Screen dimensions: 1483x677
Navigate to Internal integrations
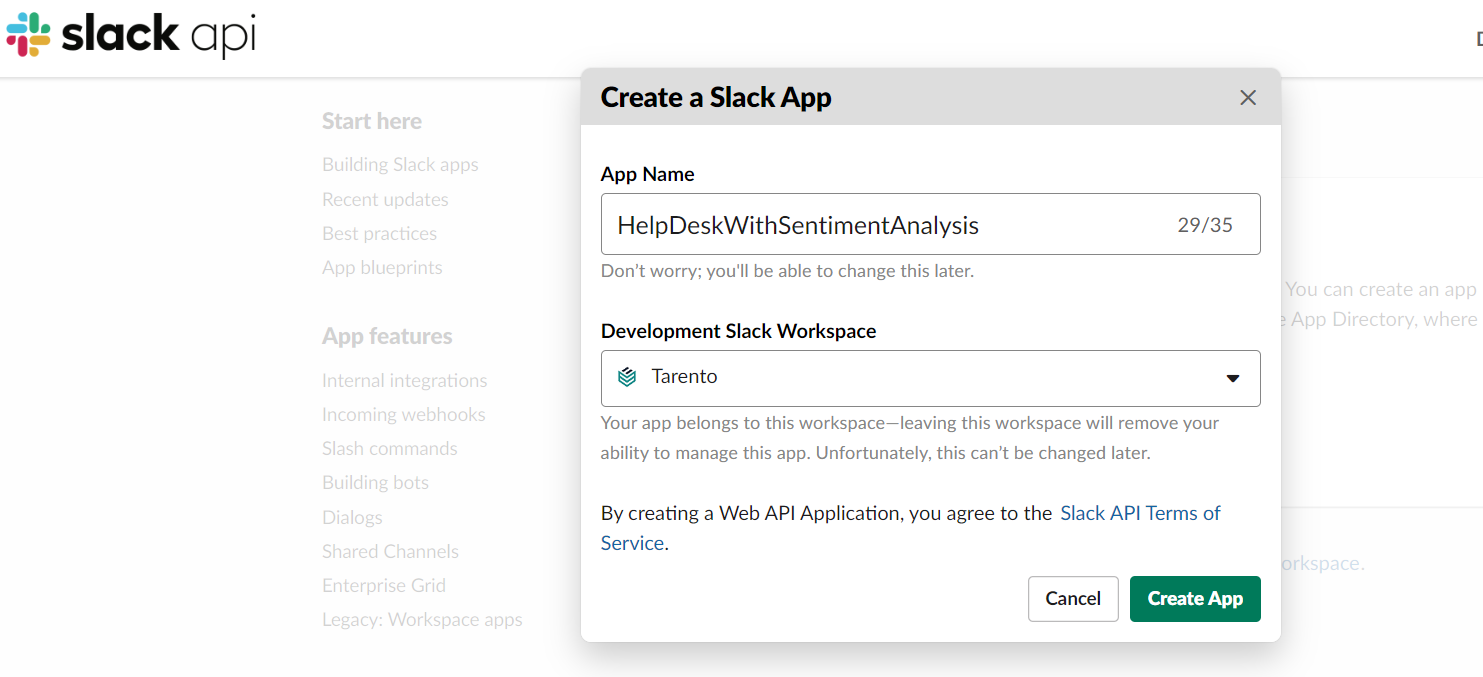404,380
